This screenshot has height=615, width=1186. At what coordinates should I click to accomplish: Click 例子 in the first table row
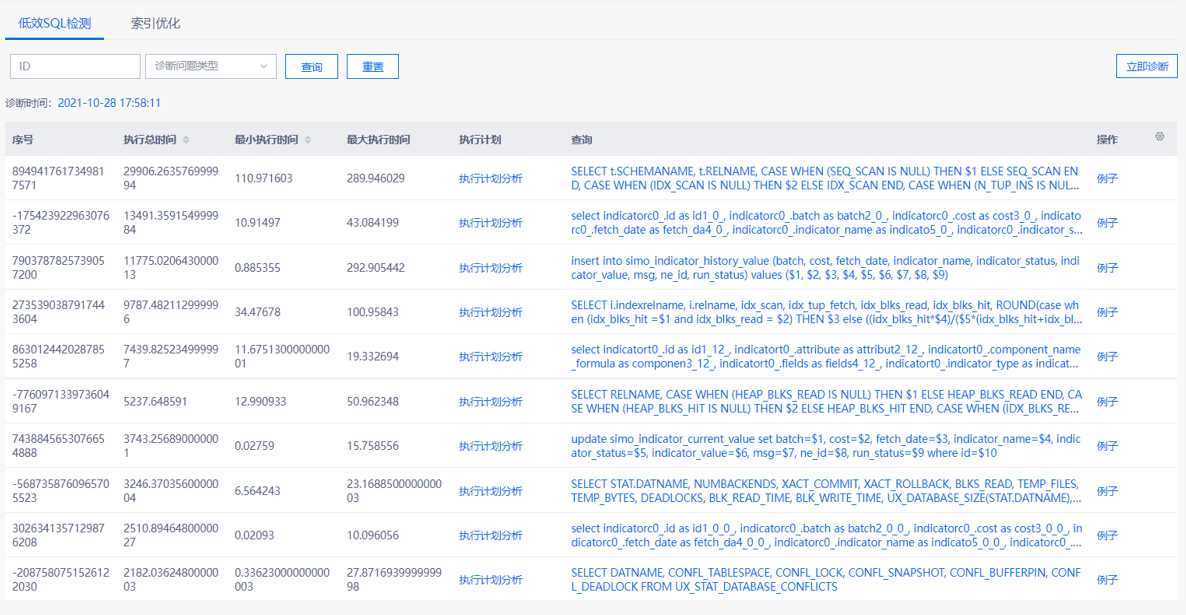pos(1107,179)
